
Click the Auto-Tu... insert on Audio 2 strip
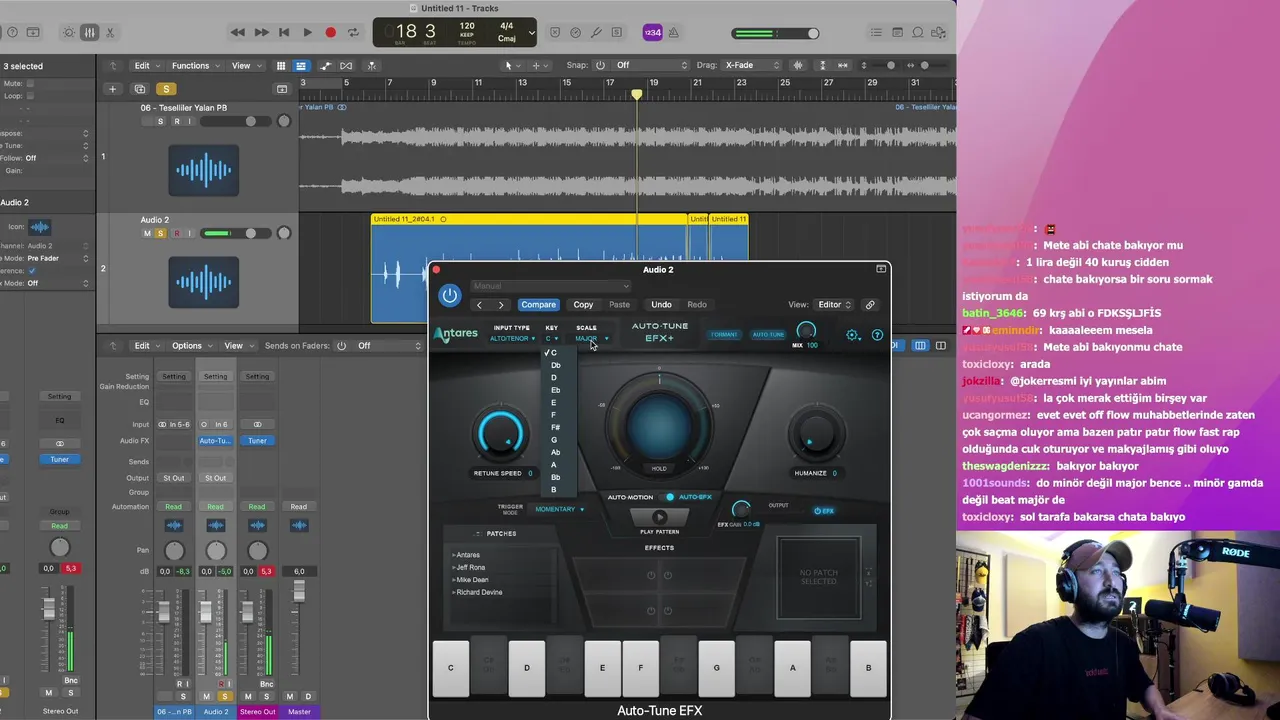[215, 440]
